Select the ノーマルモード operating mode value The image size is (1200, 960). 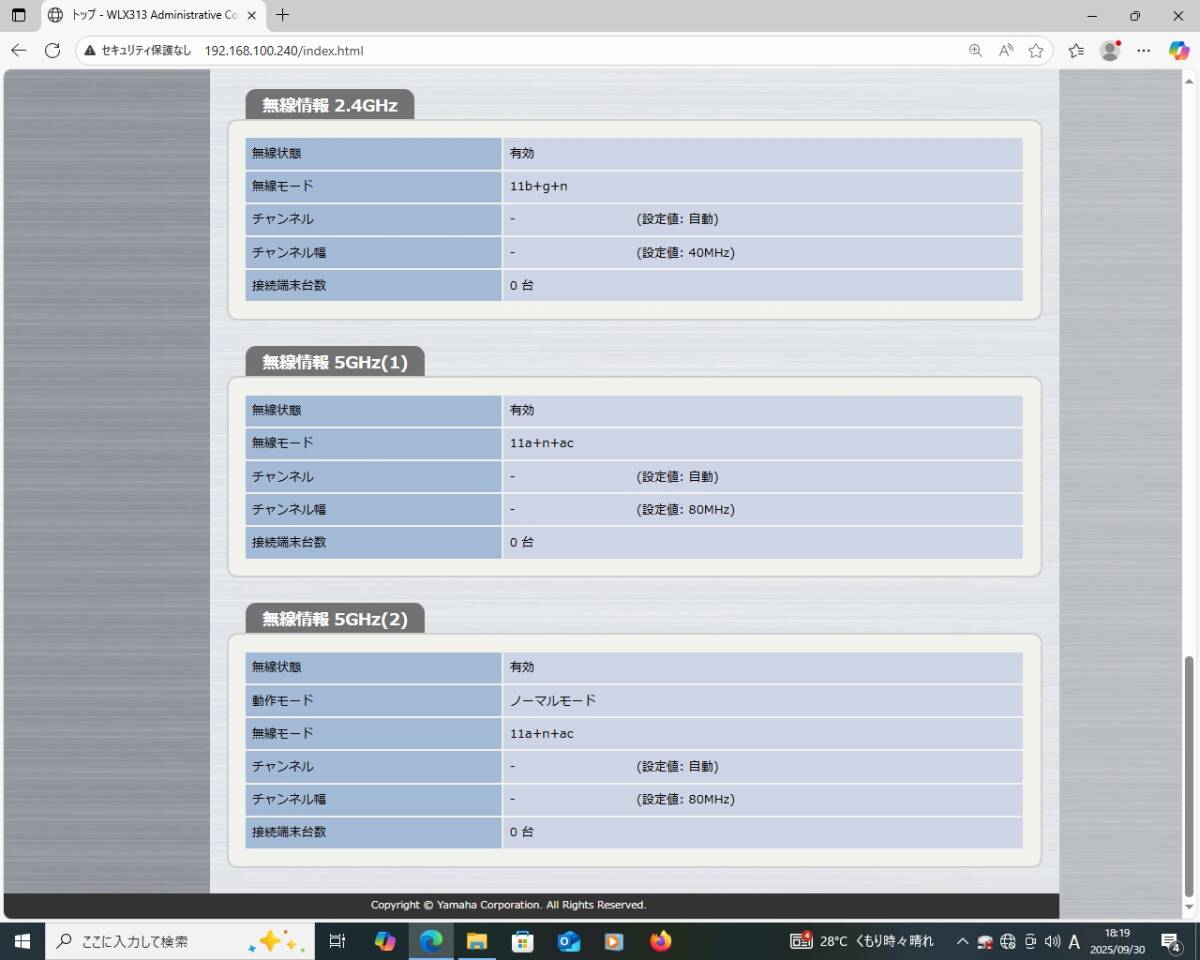point(553,700)
